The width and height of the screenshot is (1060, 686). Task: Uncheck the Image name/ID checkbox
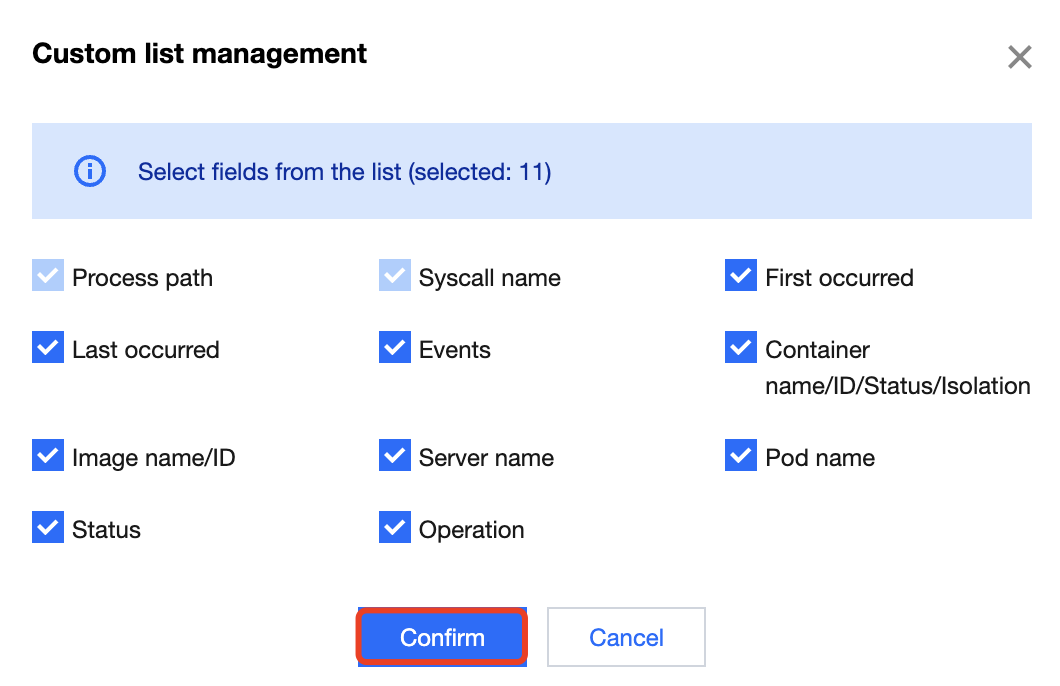[x=48, y=457]
